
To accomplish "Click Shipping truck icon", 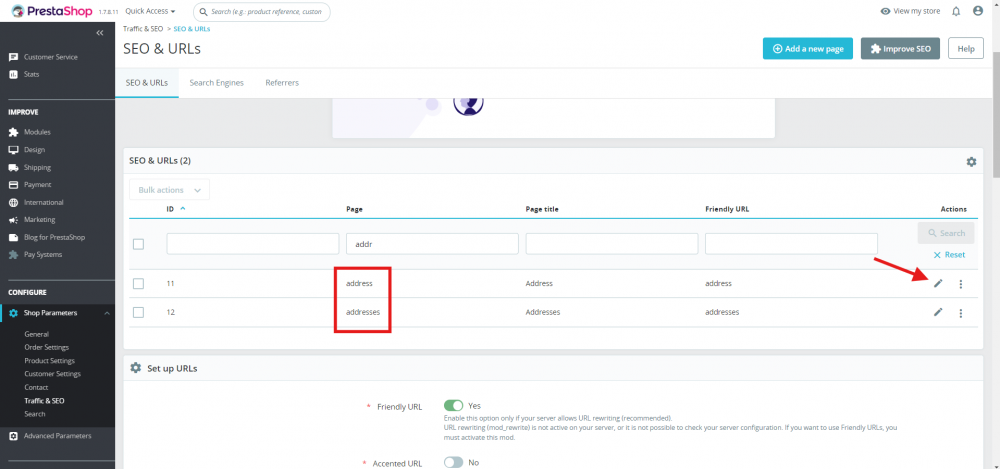I will pos(13,167).
